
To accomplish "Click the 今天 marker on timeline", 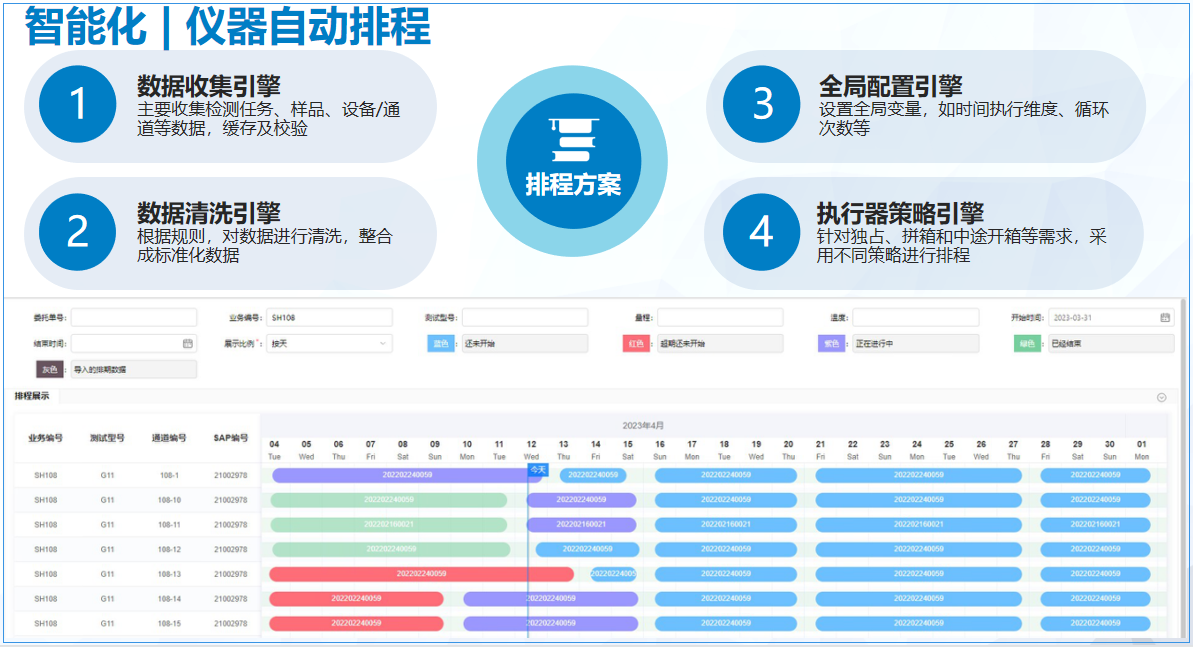I will pos(538,469).
